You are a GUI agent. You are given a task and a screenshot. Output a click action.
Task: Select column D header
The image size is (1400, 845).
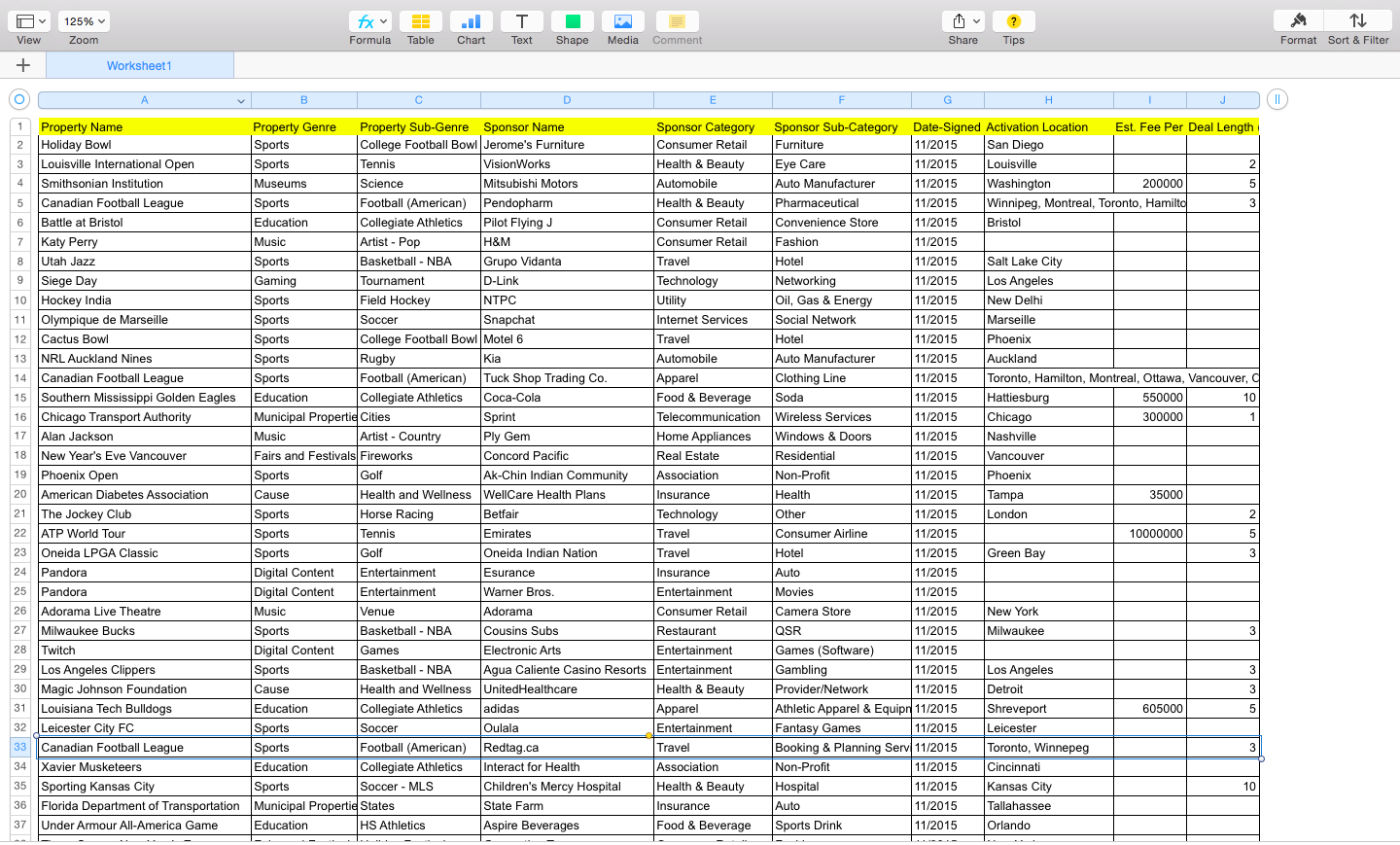(567, 100)
